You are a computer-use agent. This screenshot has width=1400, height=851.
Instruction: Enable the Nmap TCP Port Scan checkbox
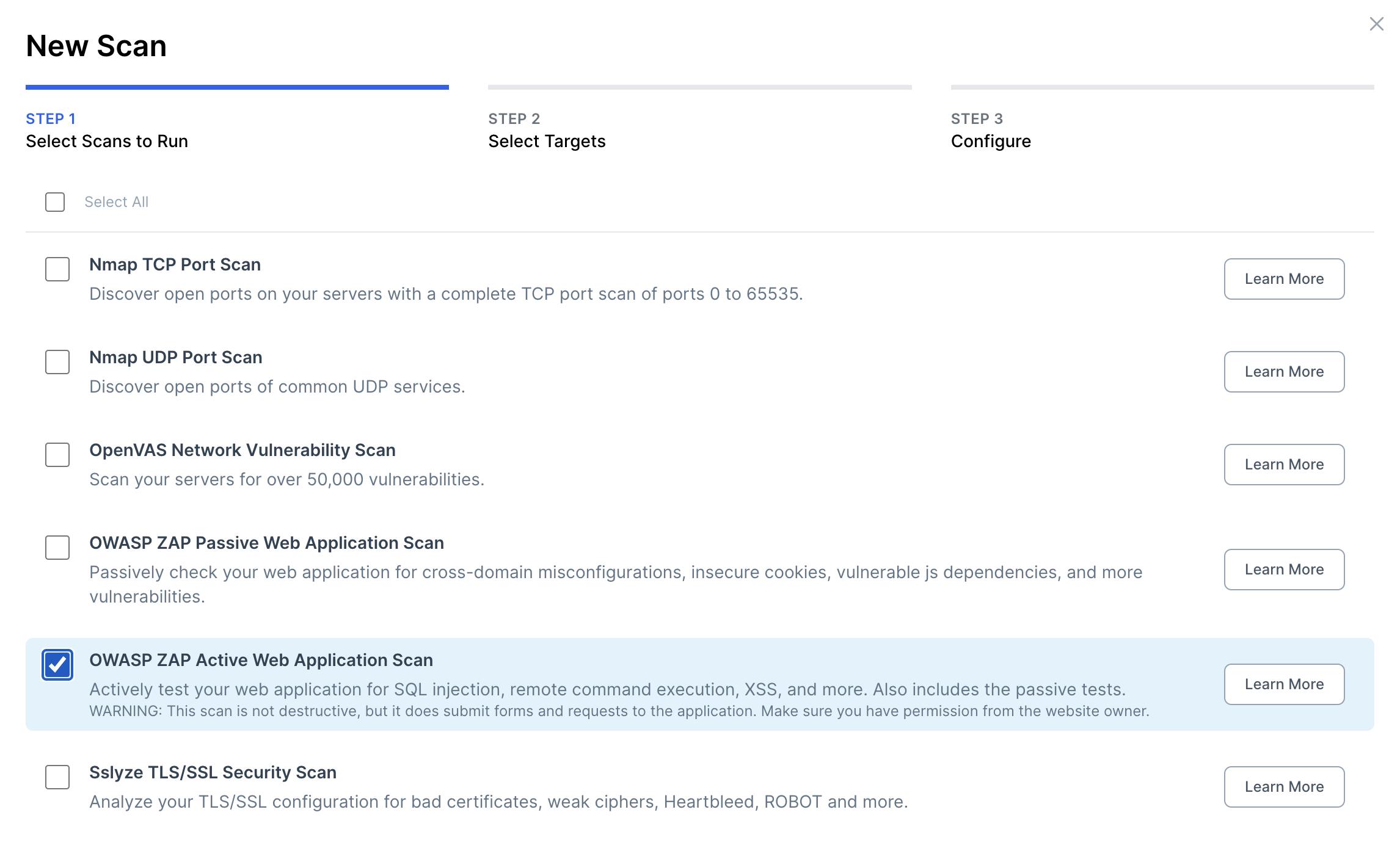point(57,269)
